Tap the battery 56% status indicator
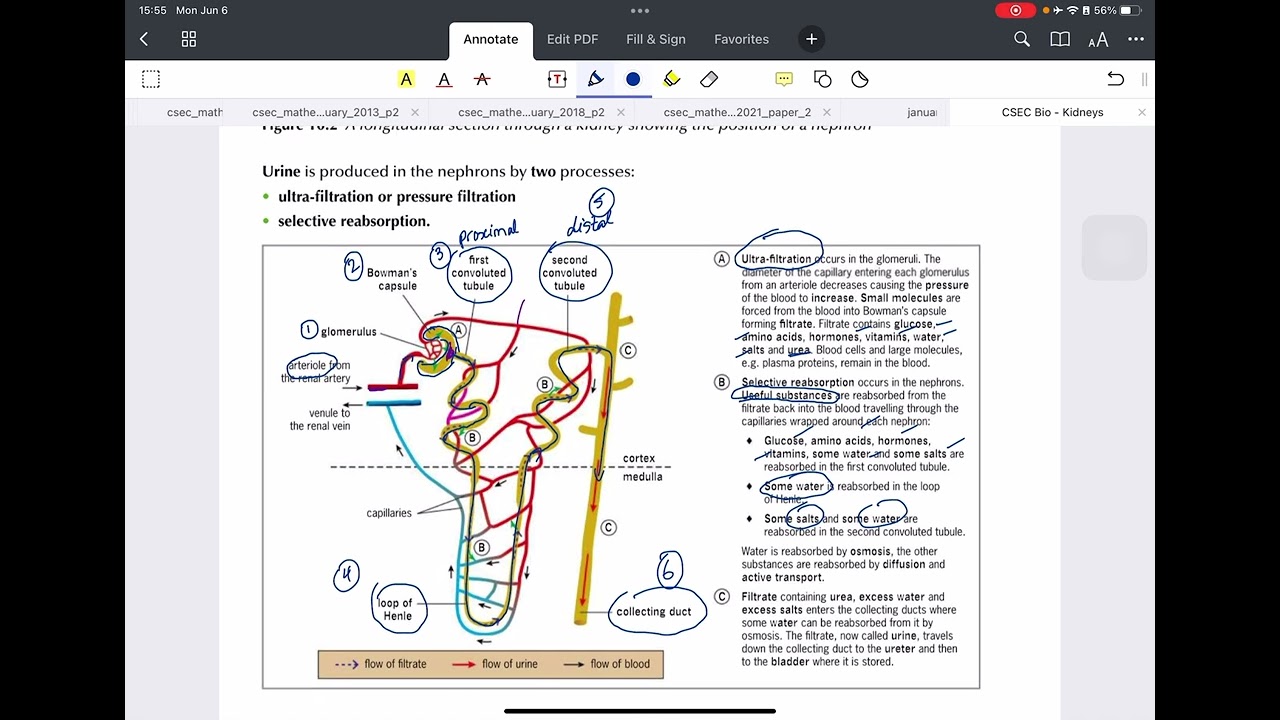This screenshot has height=720, width=1280. 1117,10
